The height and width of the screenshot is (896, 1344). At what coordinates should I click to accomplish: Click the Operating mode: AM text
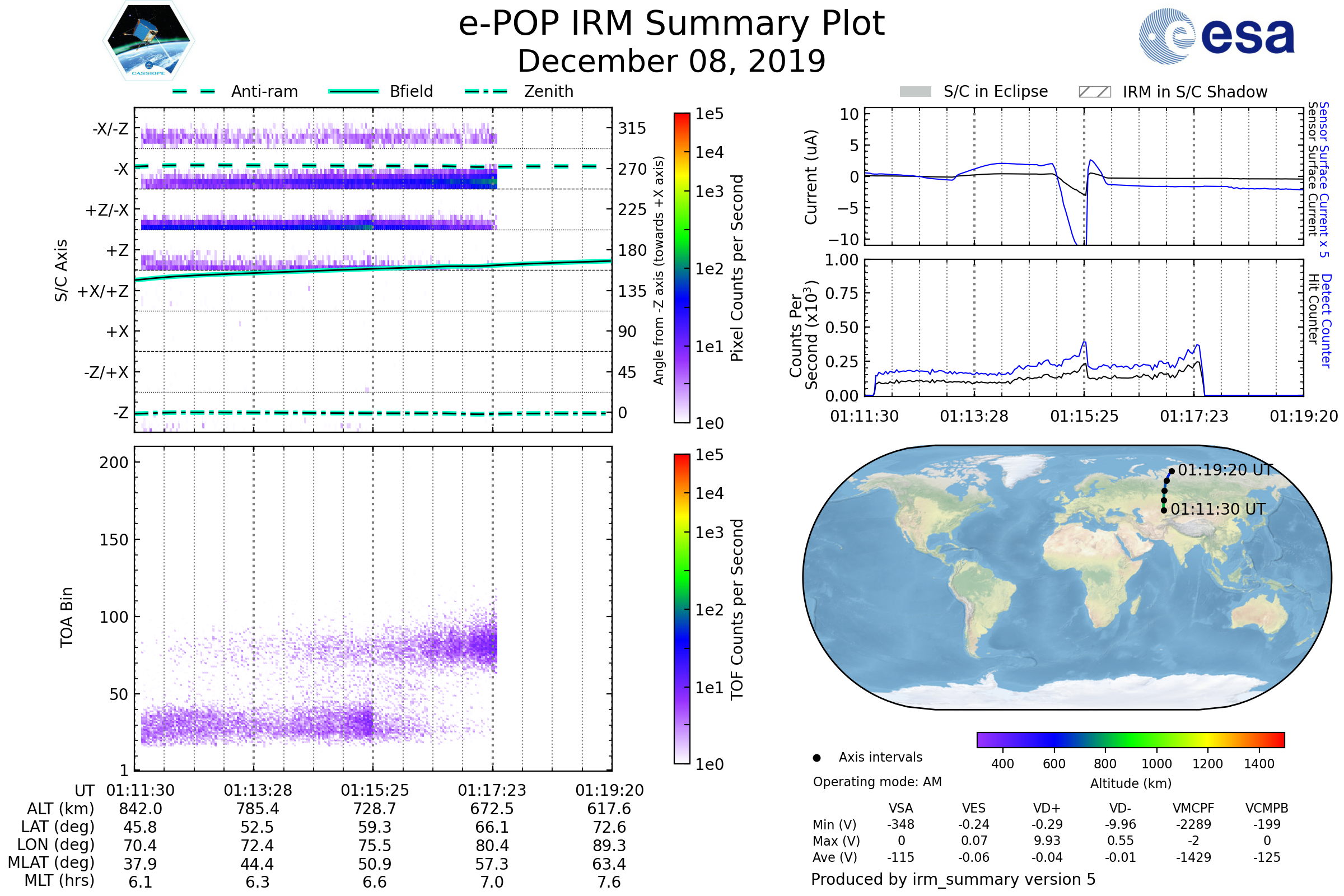(876, 782)
